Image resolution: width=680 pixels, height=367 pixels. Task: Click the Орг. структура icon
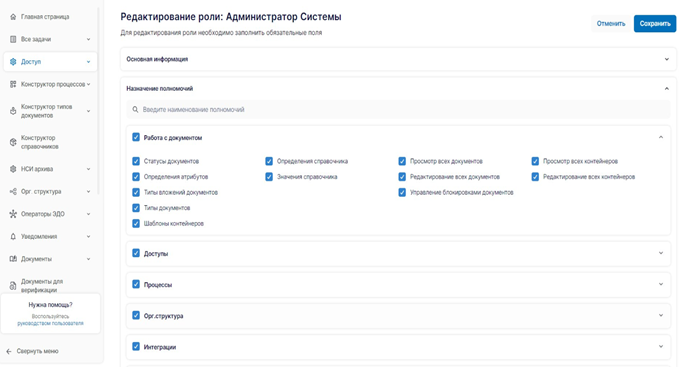13,192
